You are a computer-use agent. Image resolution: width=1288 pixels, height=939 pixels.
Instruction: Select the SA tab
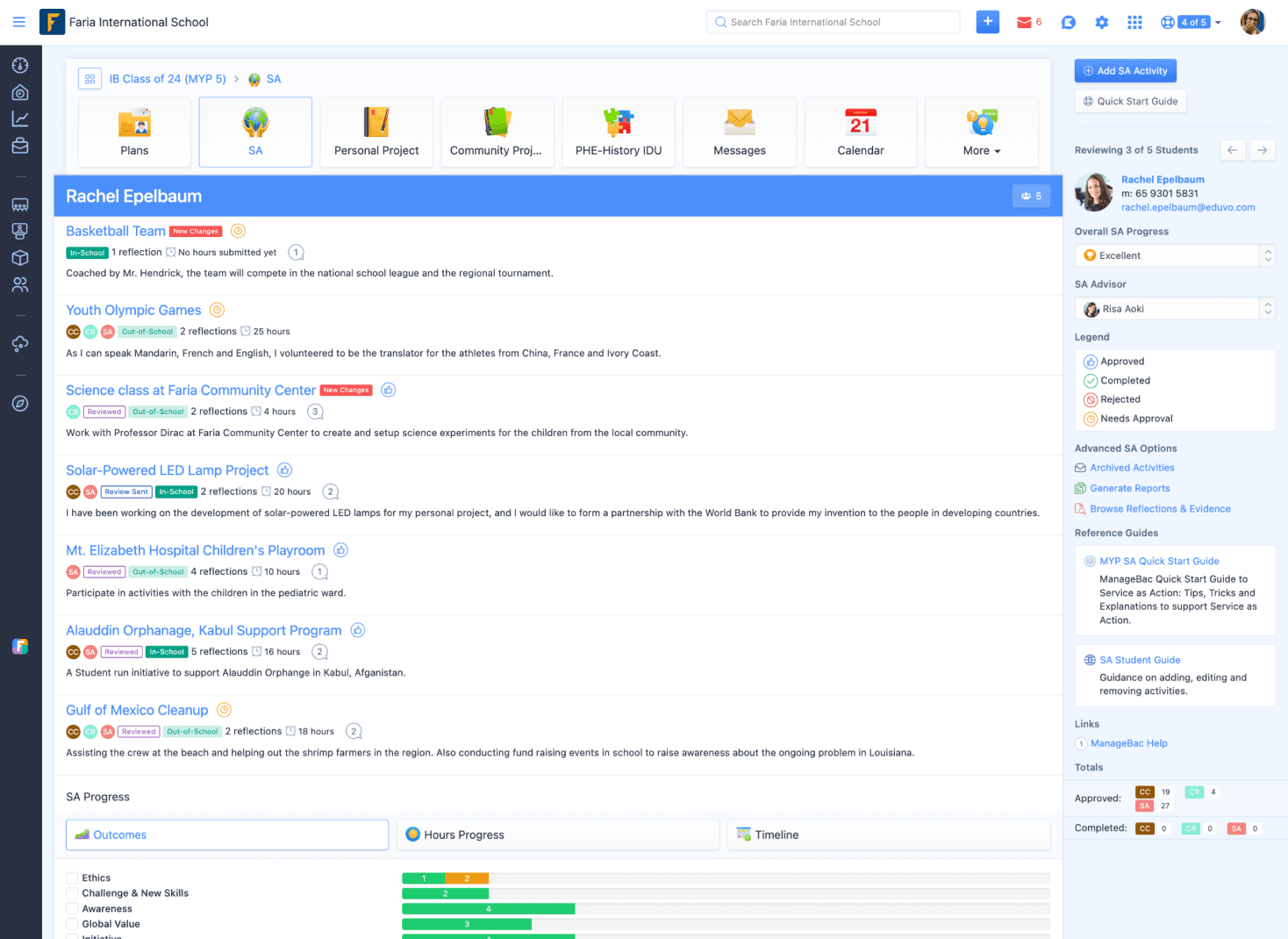[x=255, y=132]
